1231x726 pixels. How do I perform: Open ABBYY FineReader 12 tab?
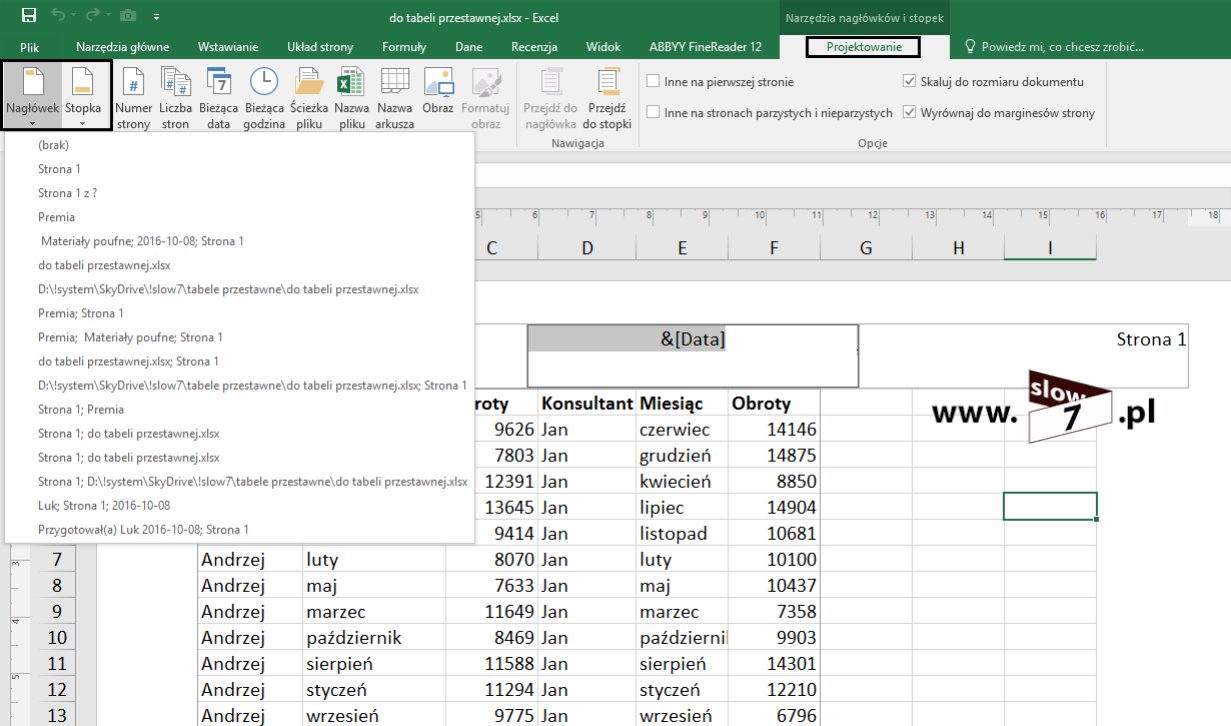click(x=705, y=47)
